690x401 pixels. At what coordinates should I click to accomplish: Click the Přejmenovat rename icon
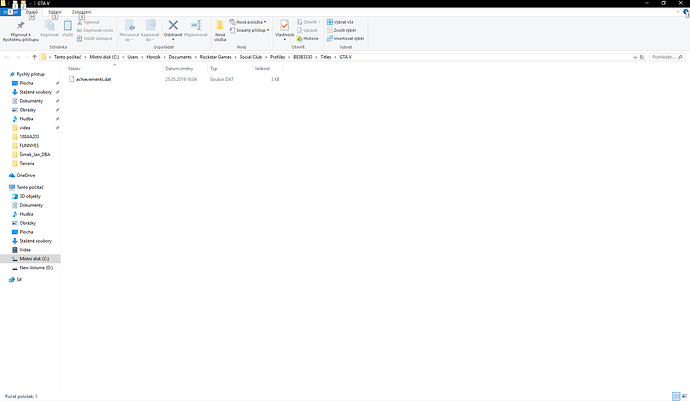coord(195,27)
